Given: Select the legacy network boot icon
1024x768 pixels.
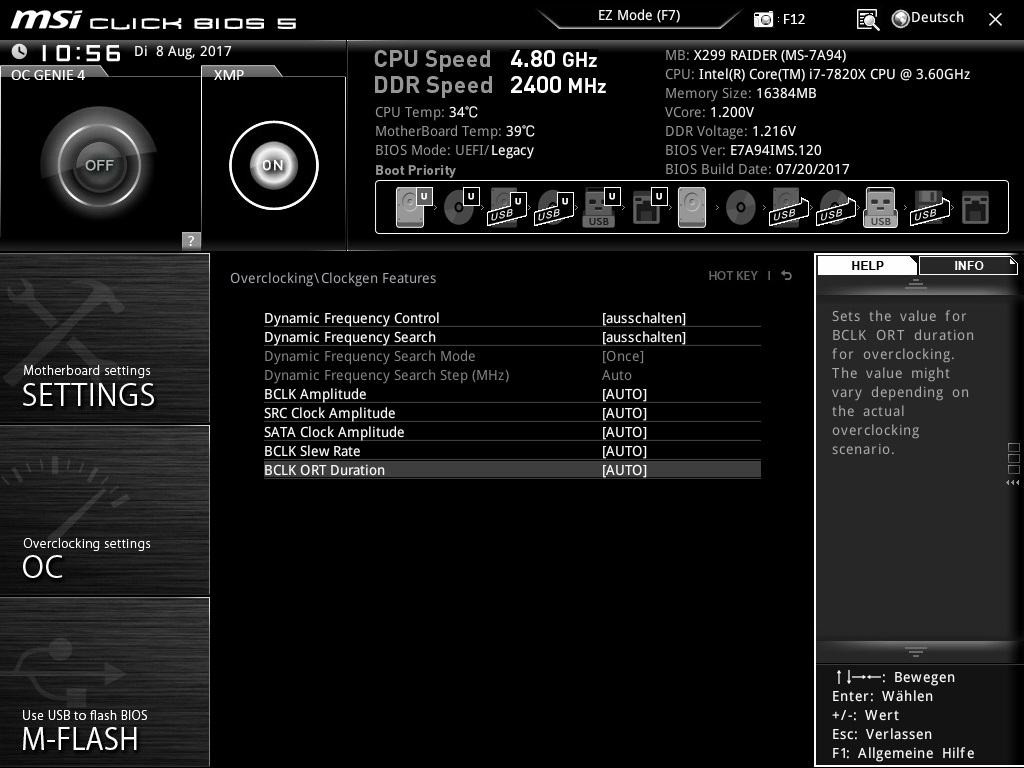Looking at the screenshot, I should pyautogui.click(x=976, y=207).
